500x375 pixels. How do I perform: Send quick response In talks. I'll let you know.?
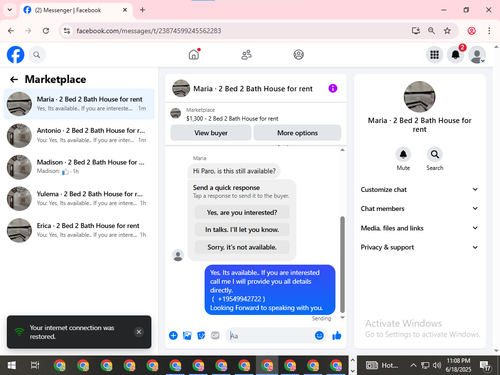point(242,230)
